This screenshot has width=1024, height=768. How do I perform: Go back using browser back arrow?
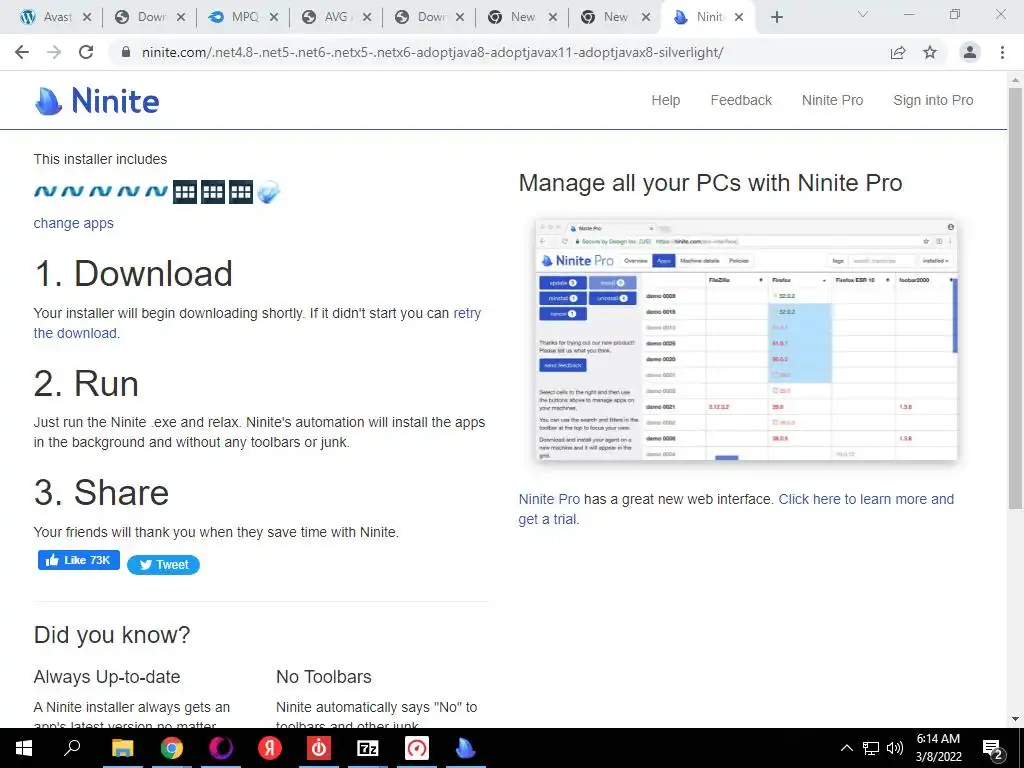(22, 52)
